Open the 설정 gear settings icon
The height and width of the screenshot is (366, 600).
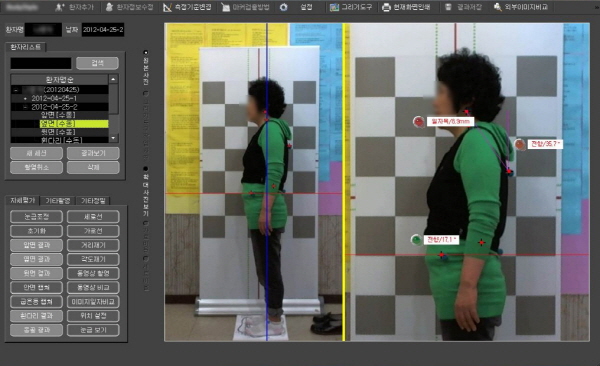pos(284,7)
